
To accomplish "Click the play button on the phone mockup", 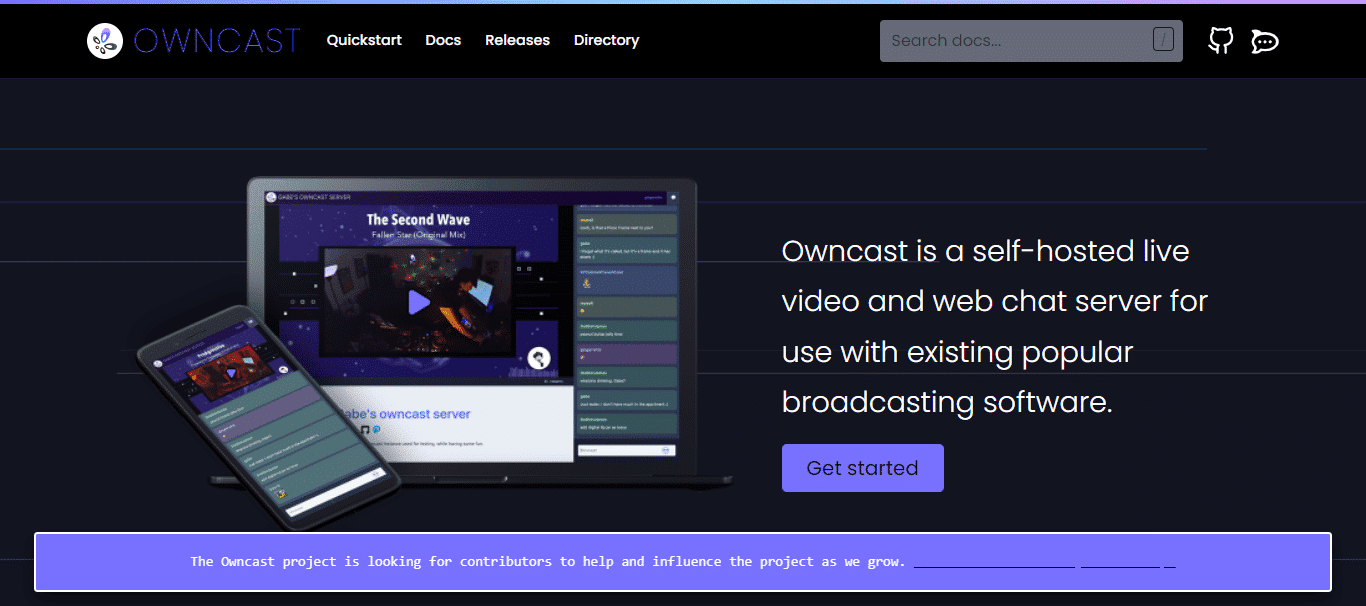I will [x=231, y=373].
